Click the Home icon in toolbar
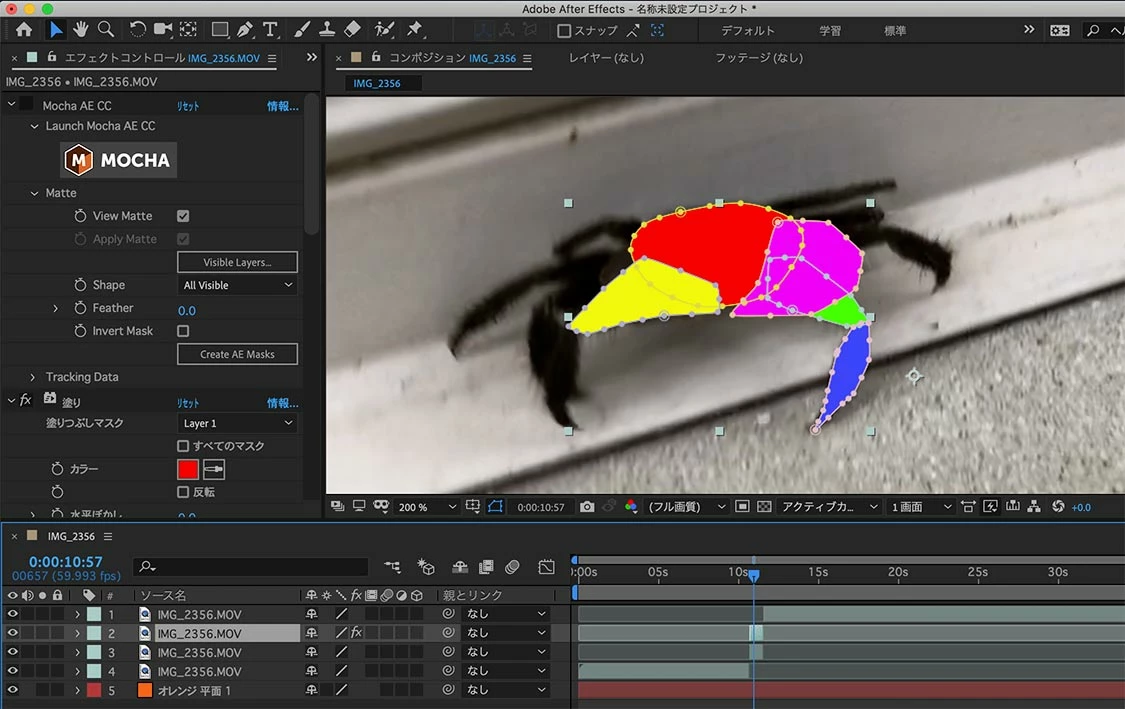 coord(24,30)
